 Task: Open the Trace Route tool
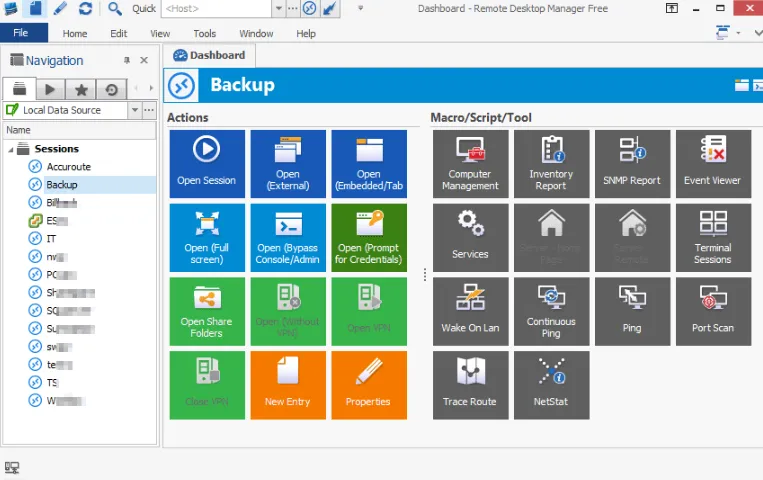point(470,385)
